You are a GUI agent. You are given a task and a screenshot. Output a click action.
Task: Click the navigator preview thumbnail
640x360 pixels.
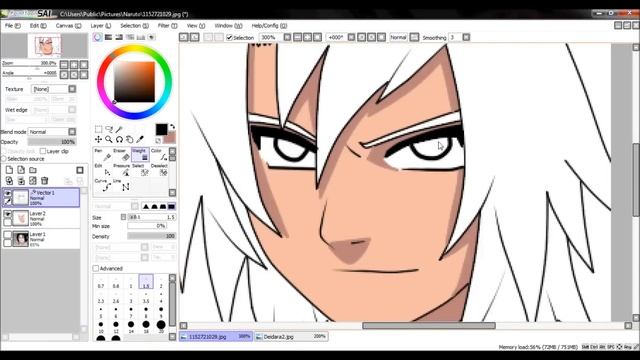(45, 45)
